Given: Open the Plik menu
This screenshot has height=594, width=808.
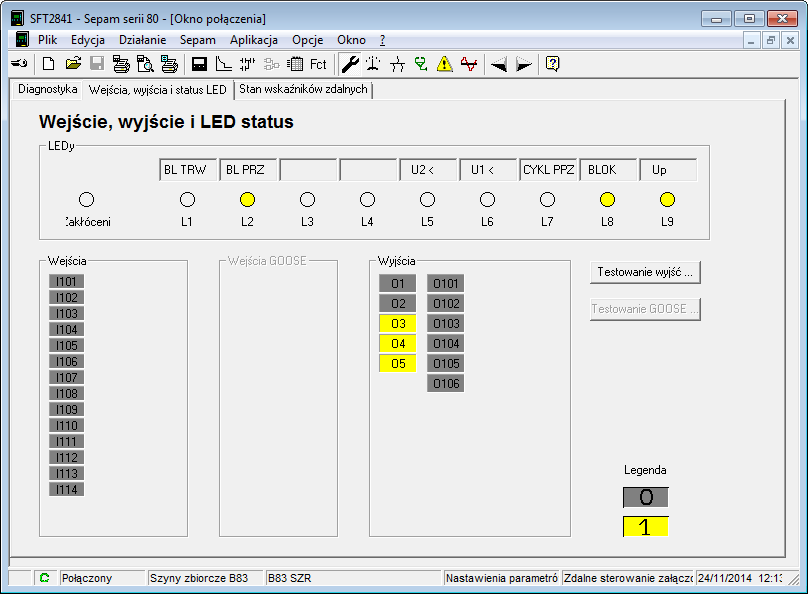Looking at the screenshot, I should pyautogui.click(x=47, y=40).
